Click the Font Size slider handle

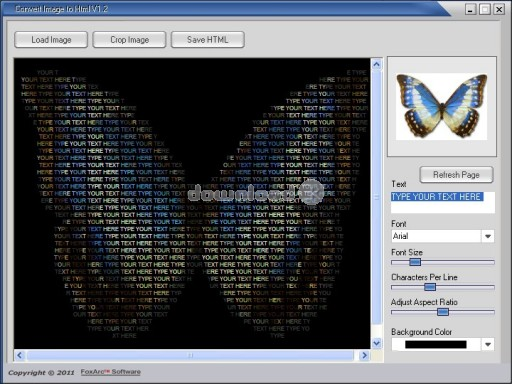pos(415,262)
